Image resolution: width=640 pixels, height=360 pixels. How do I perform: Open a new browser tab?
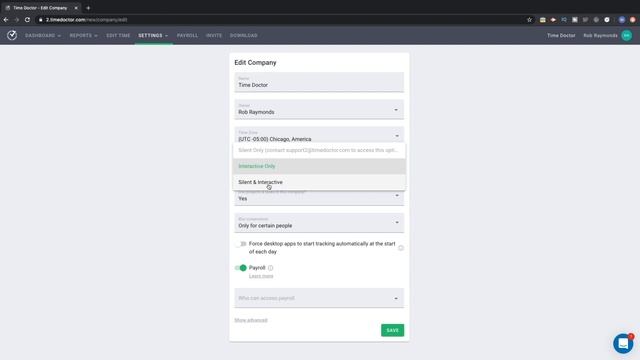[88, 8]
